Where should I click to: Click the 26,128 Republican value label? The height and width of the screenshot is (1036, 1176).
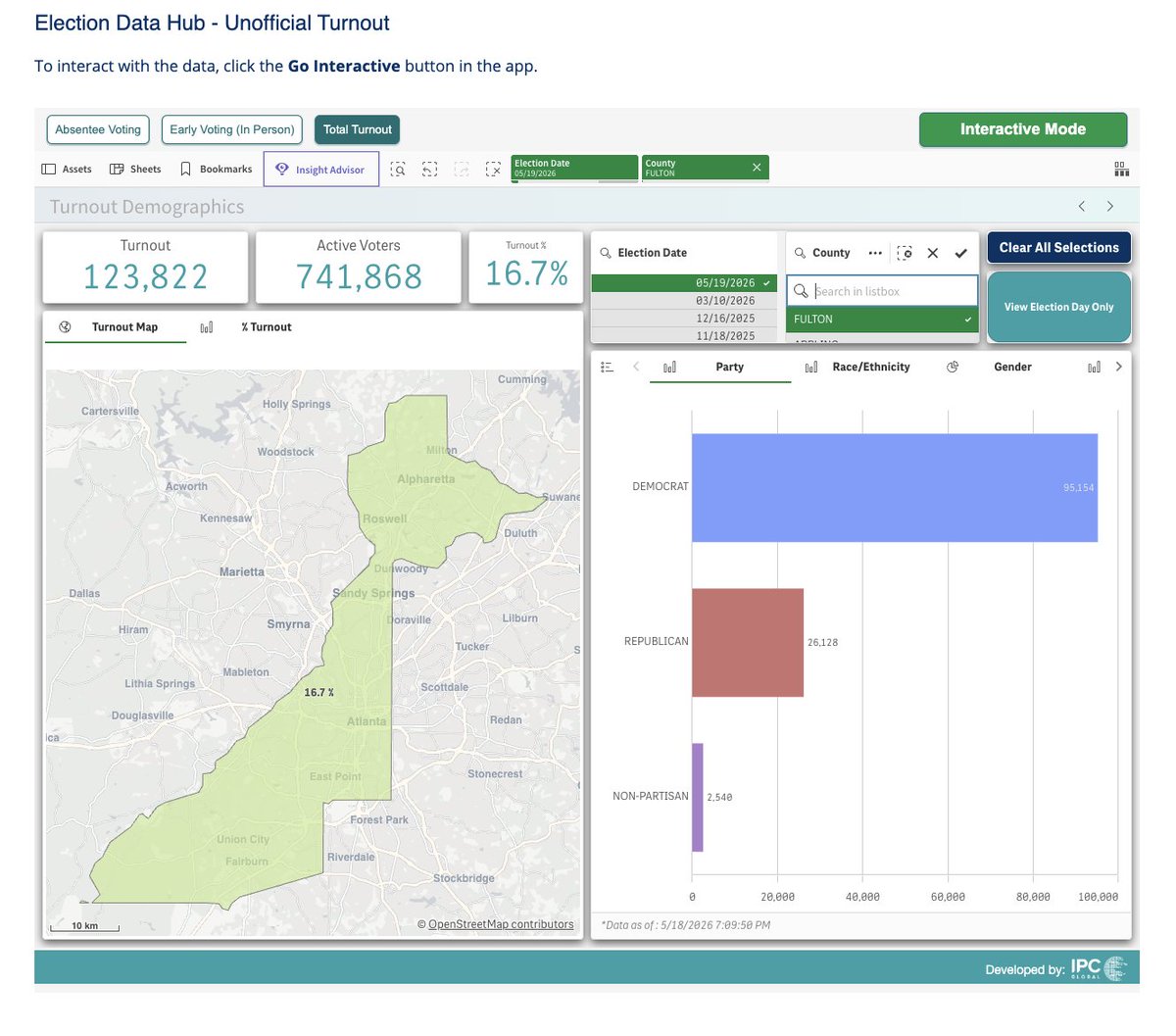click(x=822, y=643)
